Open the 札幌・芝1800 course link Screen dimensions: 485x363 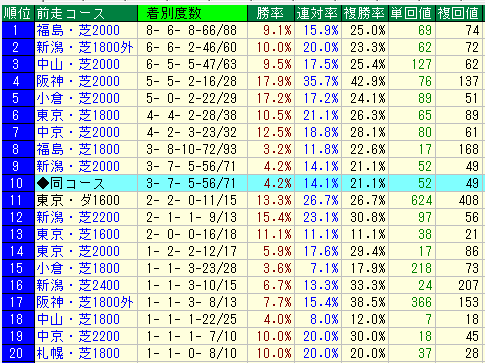point(78,354)
